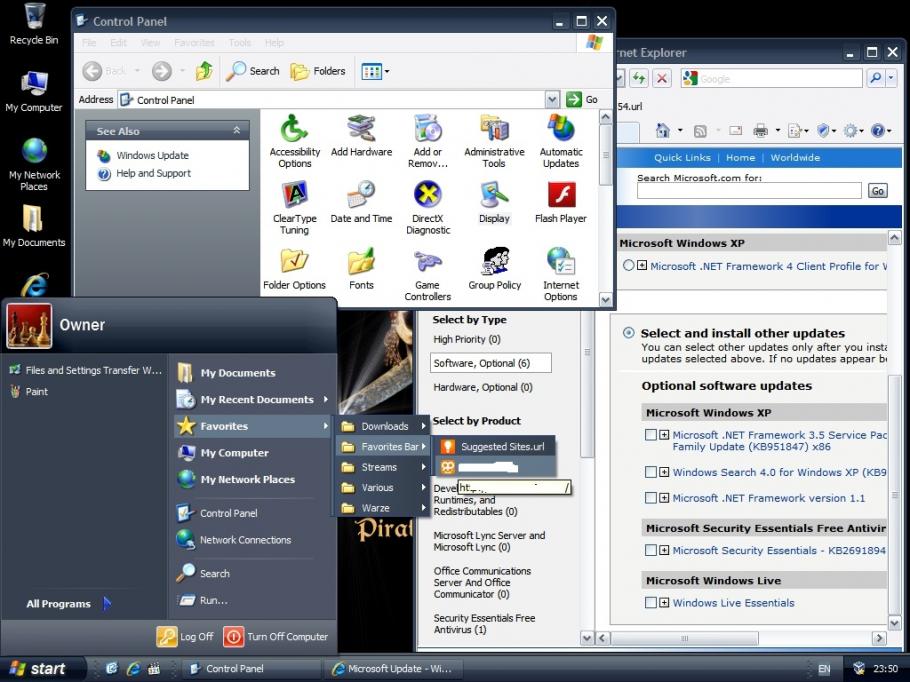Select the .NET Framework 4 Client Profile radio button
Image resolution: width=910 pixels, height=682 pixels.
(x=628, y=266)
